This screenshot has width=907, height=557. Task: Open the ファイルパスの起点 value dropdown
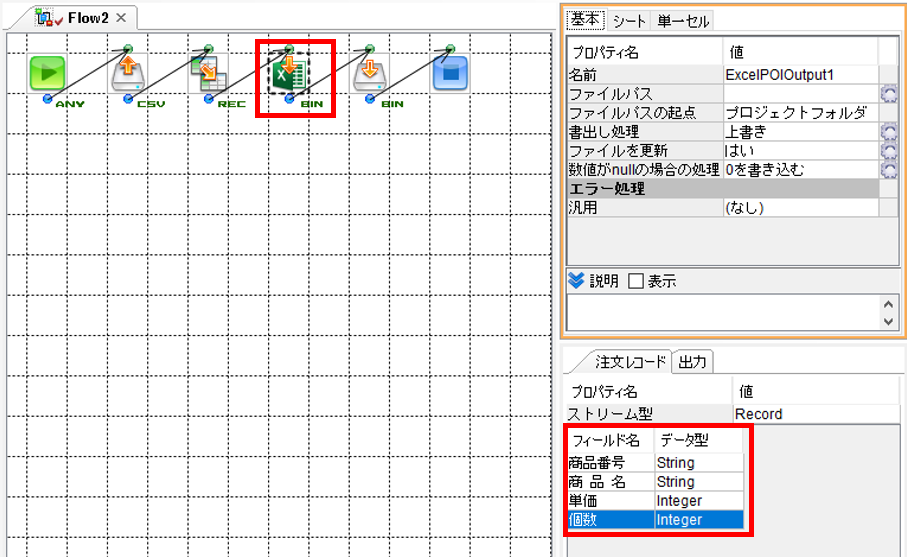pos(801,113)
